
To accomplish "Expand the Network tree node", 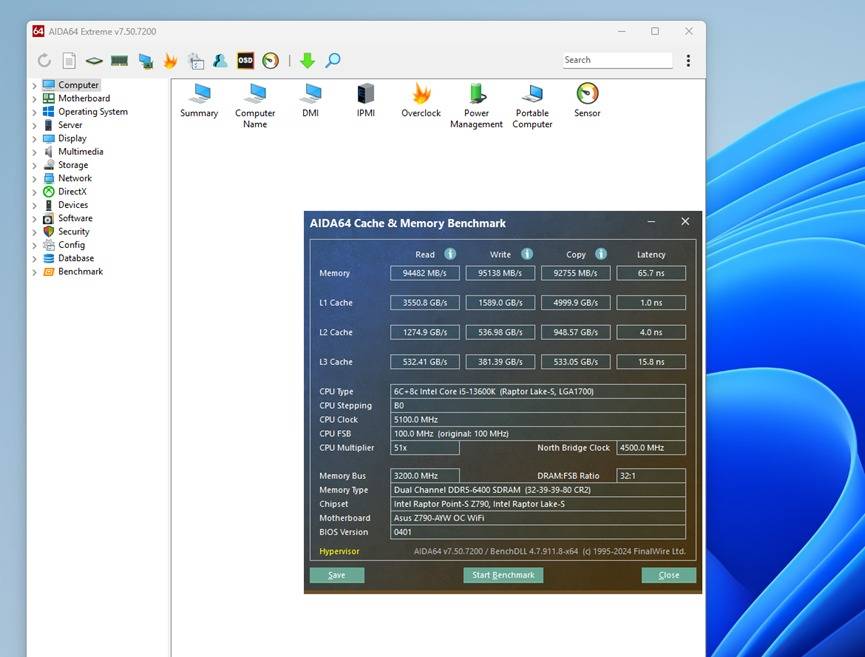I will 34,179.
